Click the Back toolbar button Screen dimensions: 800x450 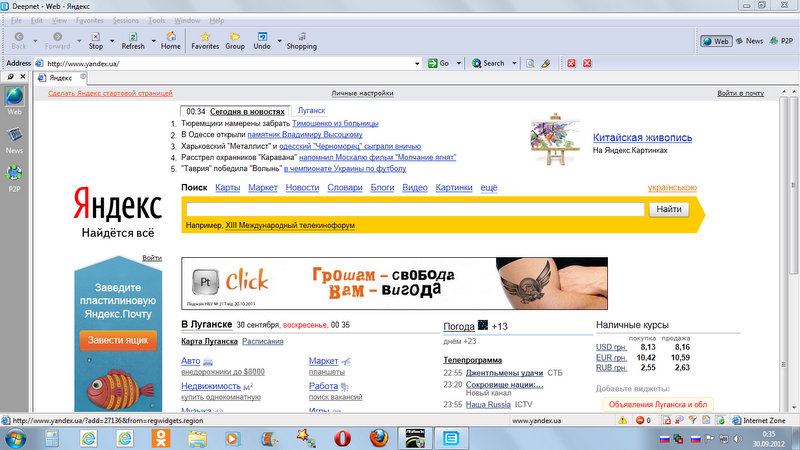point(19,40)
